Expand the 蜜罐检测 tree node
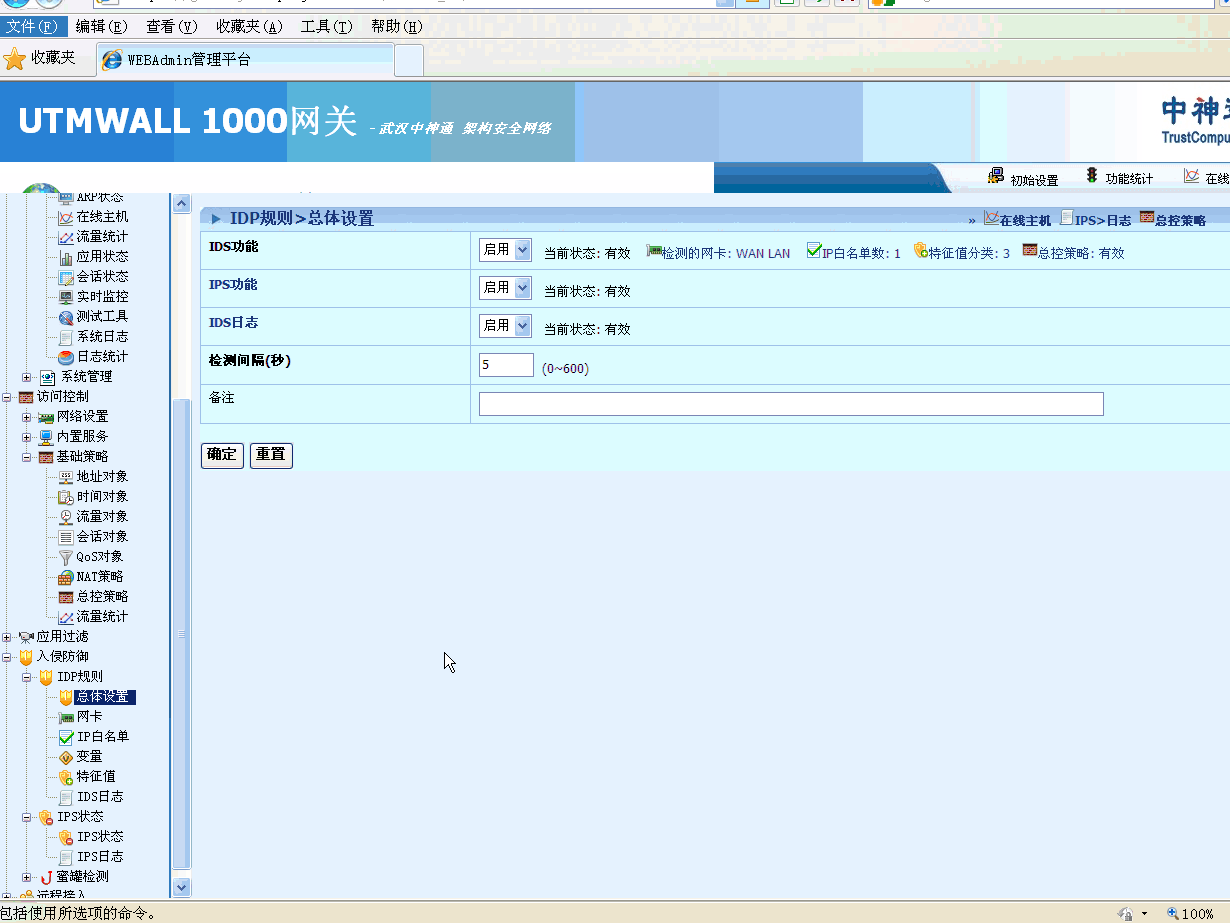The width and height of the screenshot is (1230, 923). [27, 877]
